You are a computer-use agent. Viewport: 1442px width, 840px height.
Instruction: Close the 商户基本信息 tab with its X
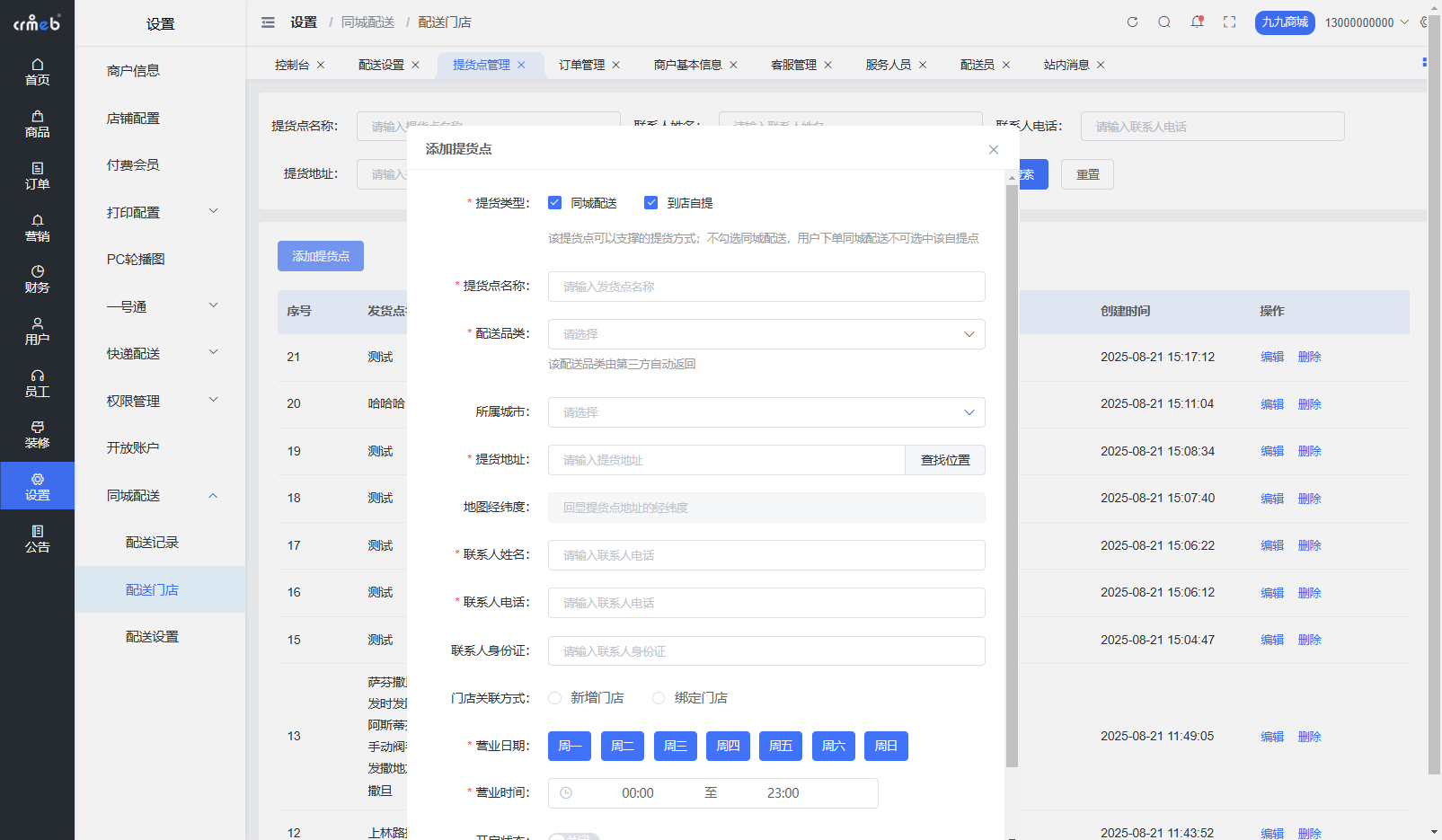(x=733, y=65)
